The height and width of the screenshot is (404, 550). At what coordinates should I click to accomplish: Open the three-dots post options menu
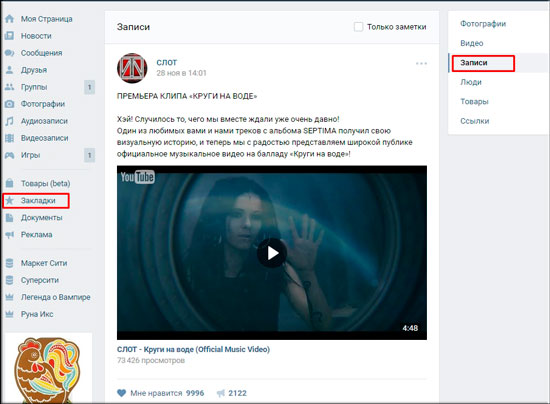tap(421, 63)
